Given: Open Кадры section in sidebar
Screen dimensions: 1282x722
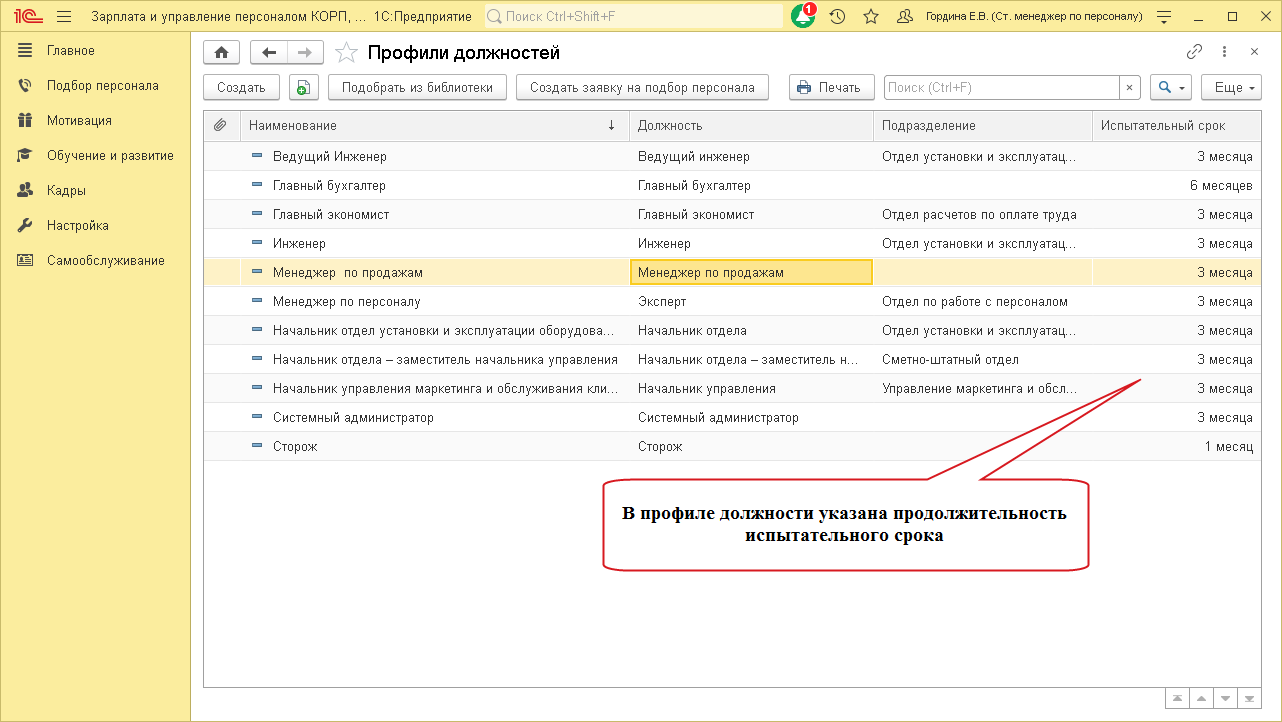Looking at the screenshot, I should pos(66,191).
